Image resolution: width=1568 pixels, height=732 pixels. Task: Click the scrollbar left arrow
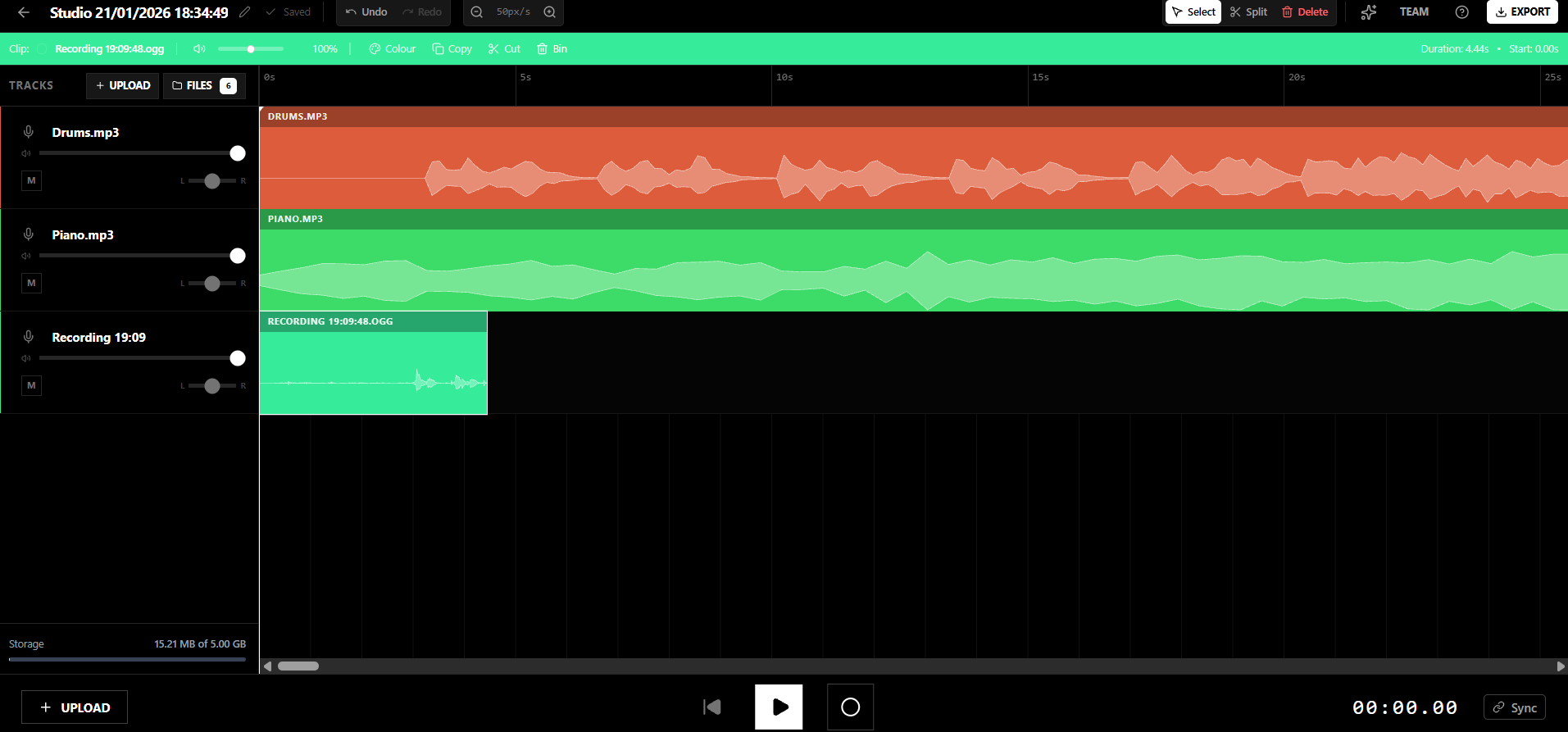pyautogui.click(x=267, y=666)
